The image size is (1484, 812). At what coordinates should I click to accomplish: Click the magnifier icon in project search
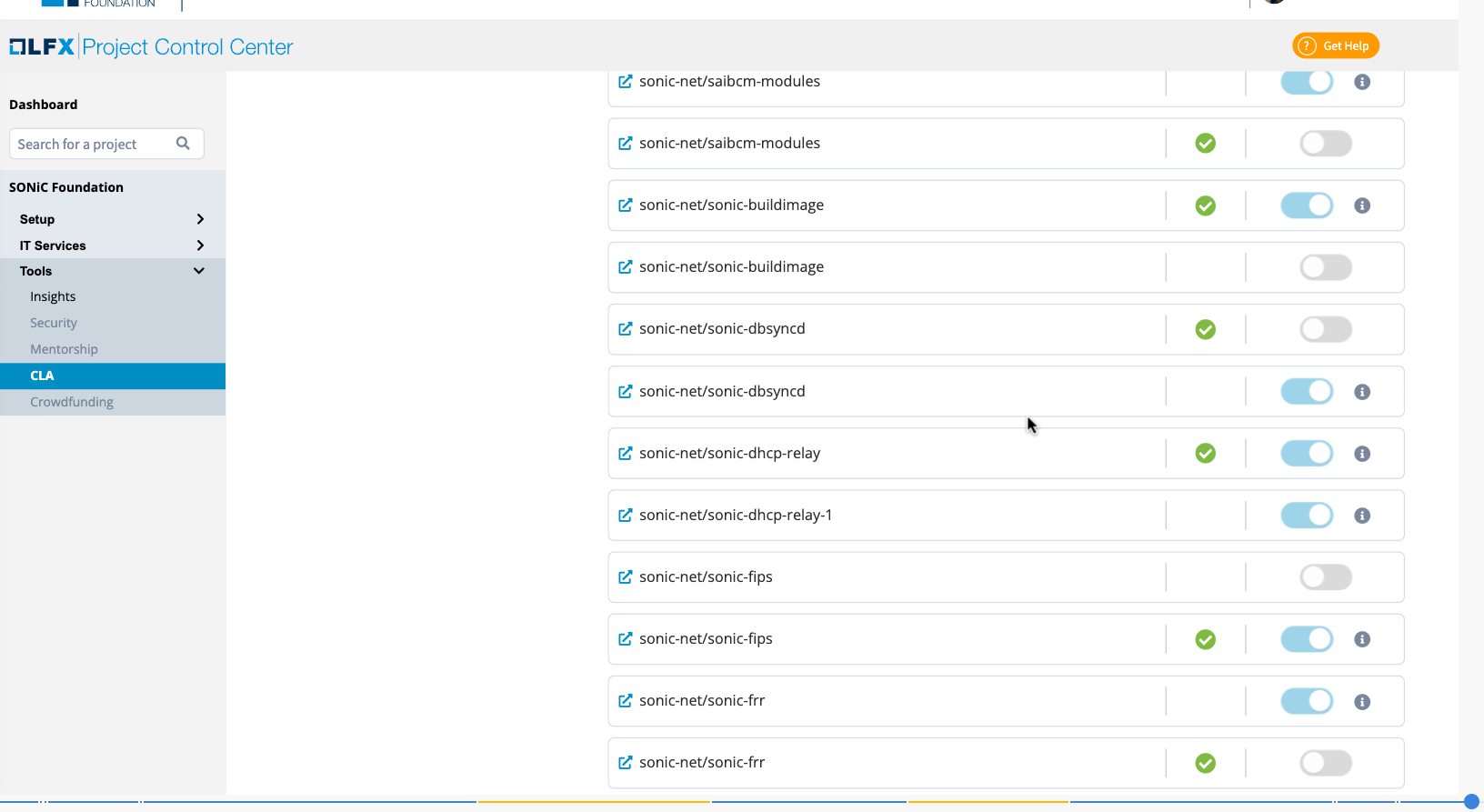(x=183, y=144)
